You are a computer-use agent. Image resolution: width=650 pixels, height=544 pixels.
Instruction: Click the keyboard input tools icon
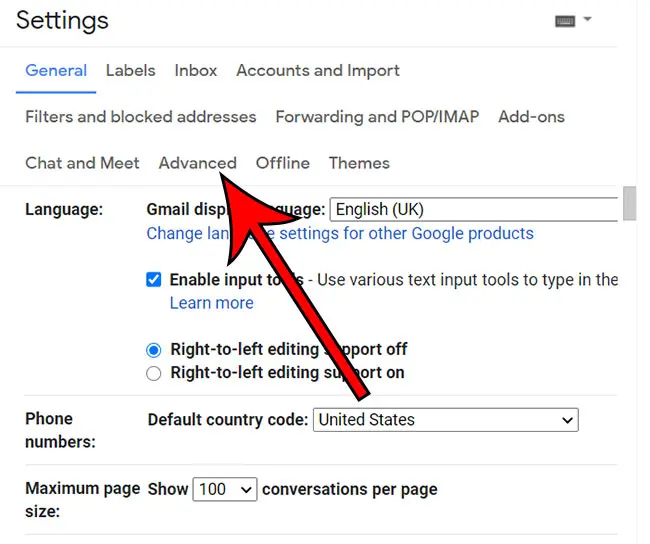[566, 20]
